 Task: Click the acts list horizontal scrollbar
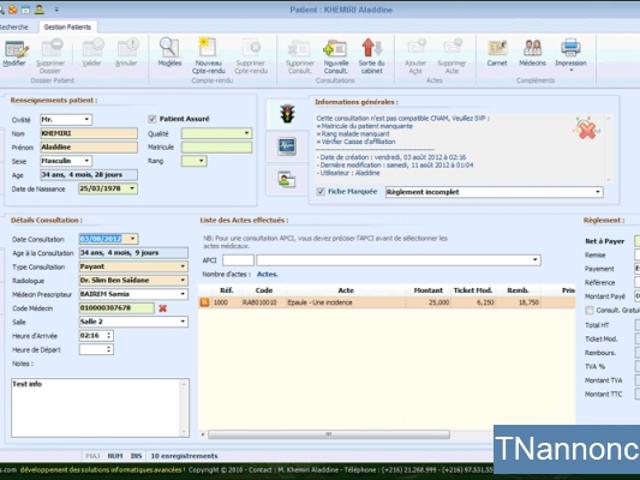pyautogui.click(x=329, y=435)
